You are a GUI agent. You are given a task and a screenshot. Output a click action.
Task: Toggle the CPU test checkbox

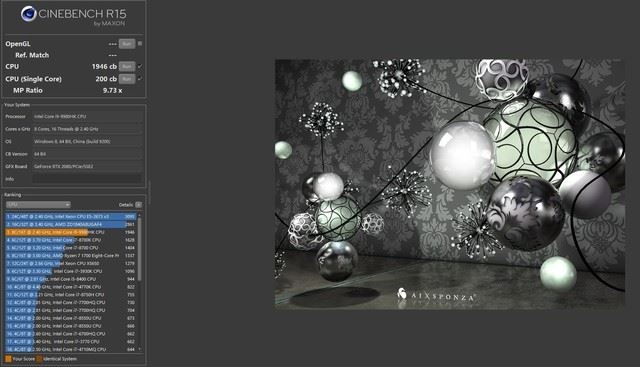(x=140, y=66)
